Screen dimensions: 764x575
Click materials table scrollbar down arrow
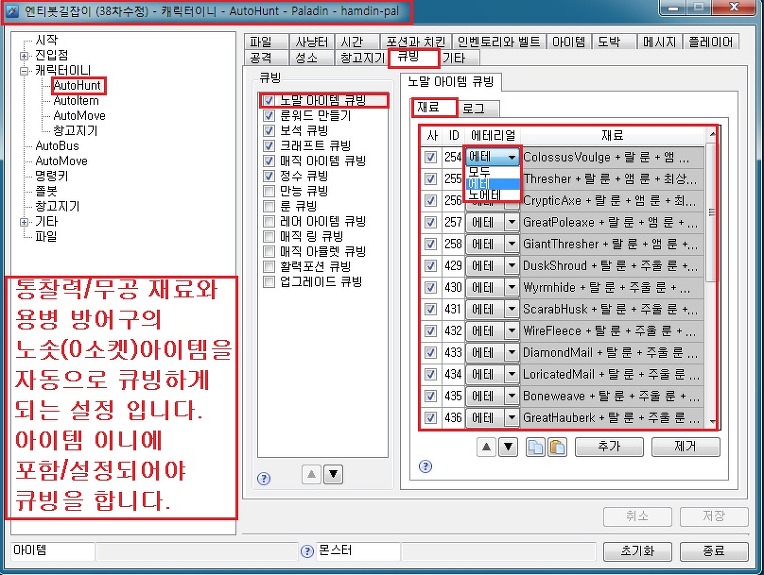(x=712, y=421)
